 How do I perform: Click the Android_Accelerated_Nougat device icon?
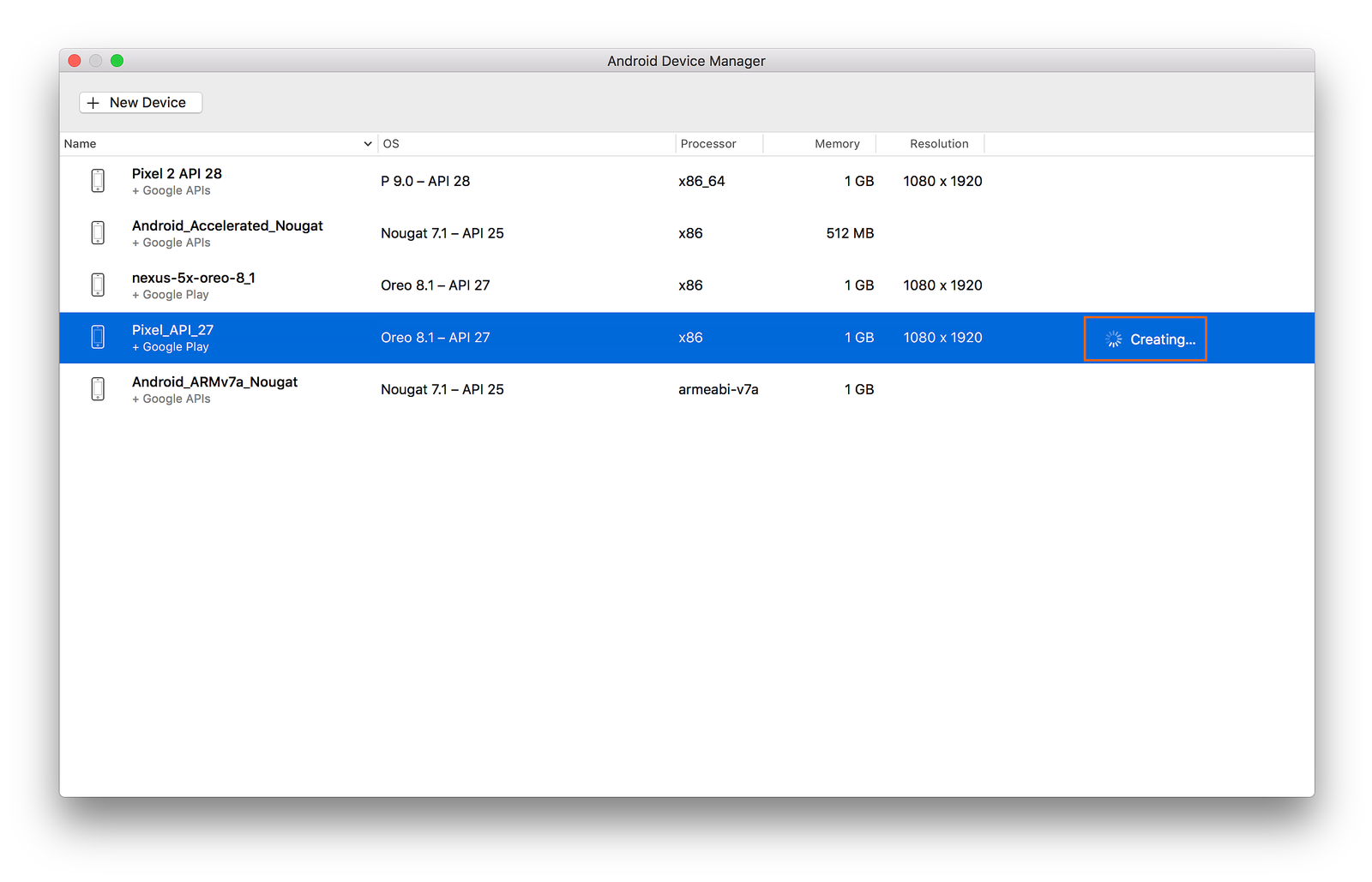point(98,233)
